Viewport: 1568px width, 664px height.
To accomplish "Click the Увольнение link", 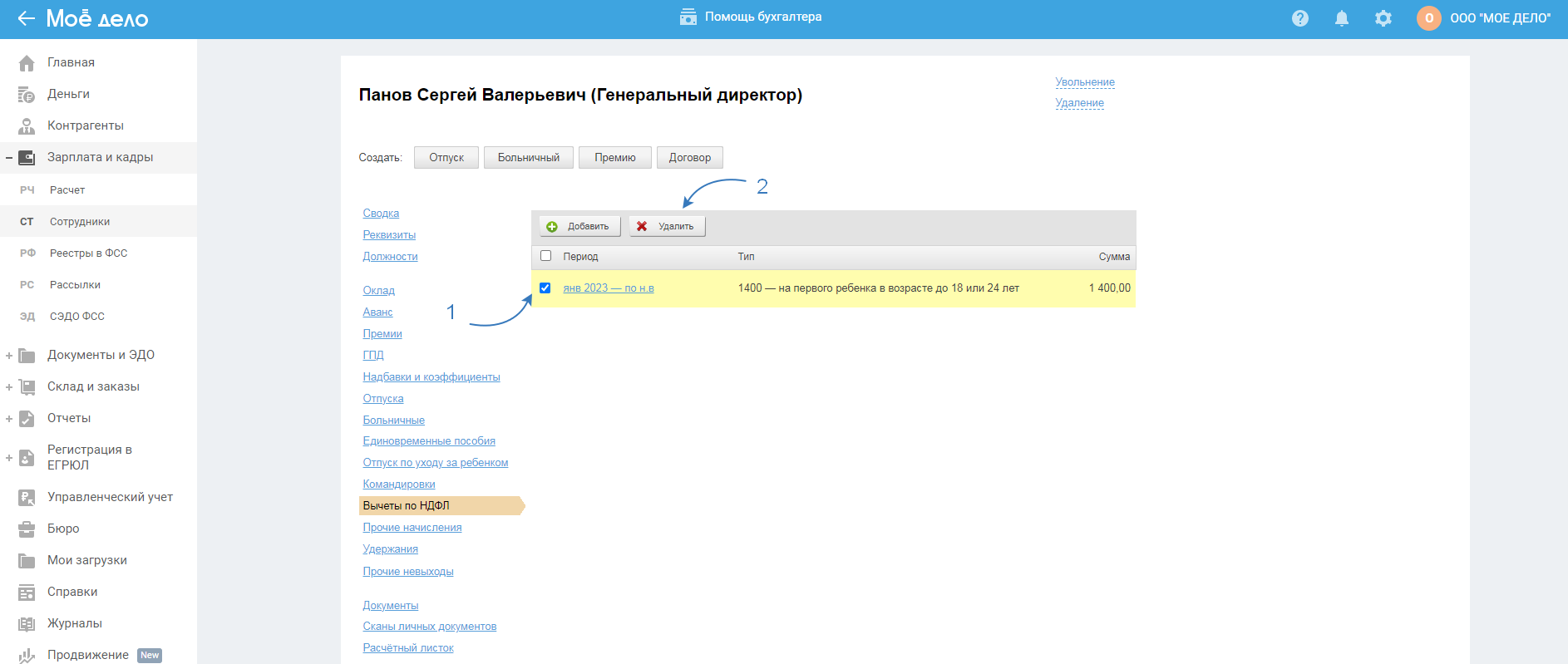I will point(1085,82).
